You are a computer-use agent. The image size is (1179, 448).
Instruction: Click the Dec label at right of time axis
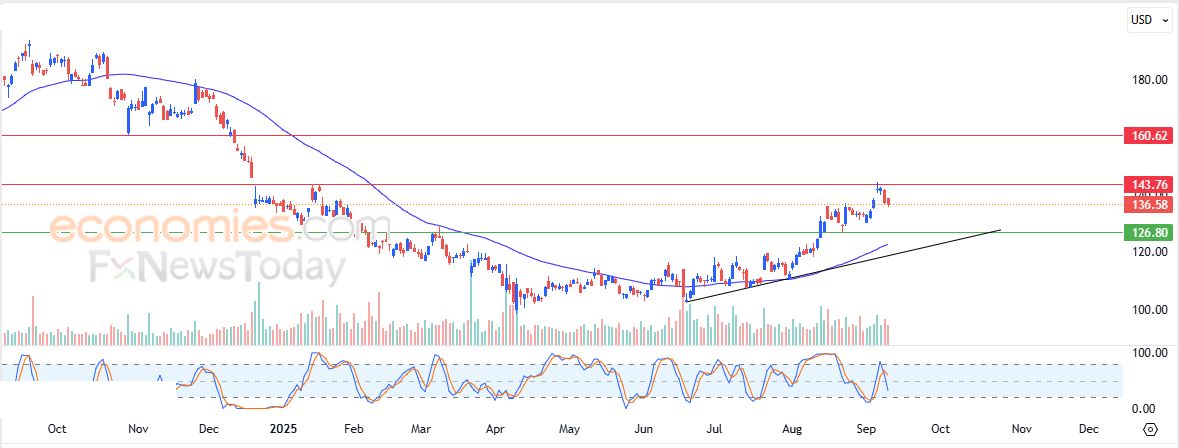(1089, 428)
